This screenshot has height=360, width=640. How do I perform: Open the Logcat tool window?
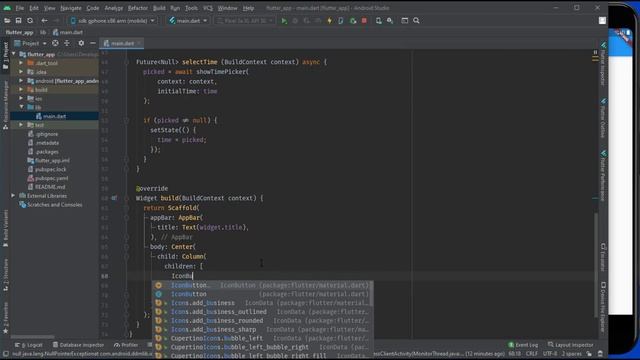(x=29, y=345)
